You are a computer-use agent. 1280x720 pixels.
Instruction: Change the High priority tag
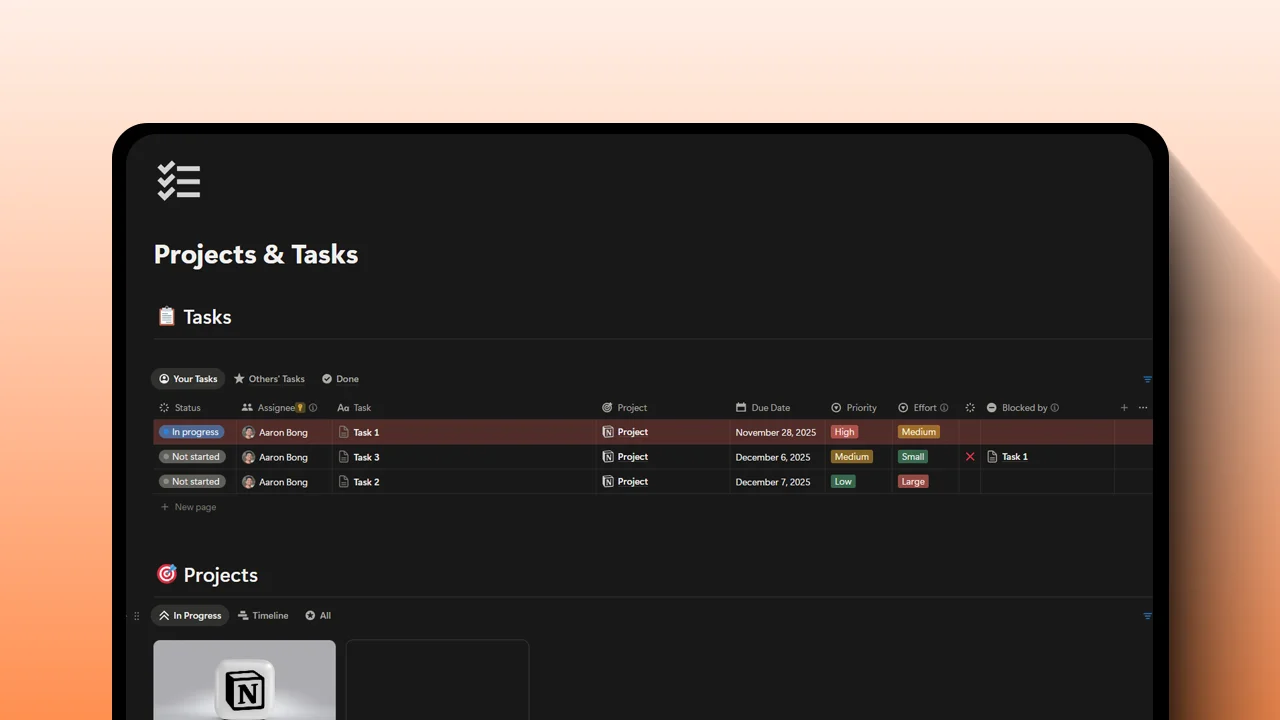[x=845, y=432]
